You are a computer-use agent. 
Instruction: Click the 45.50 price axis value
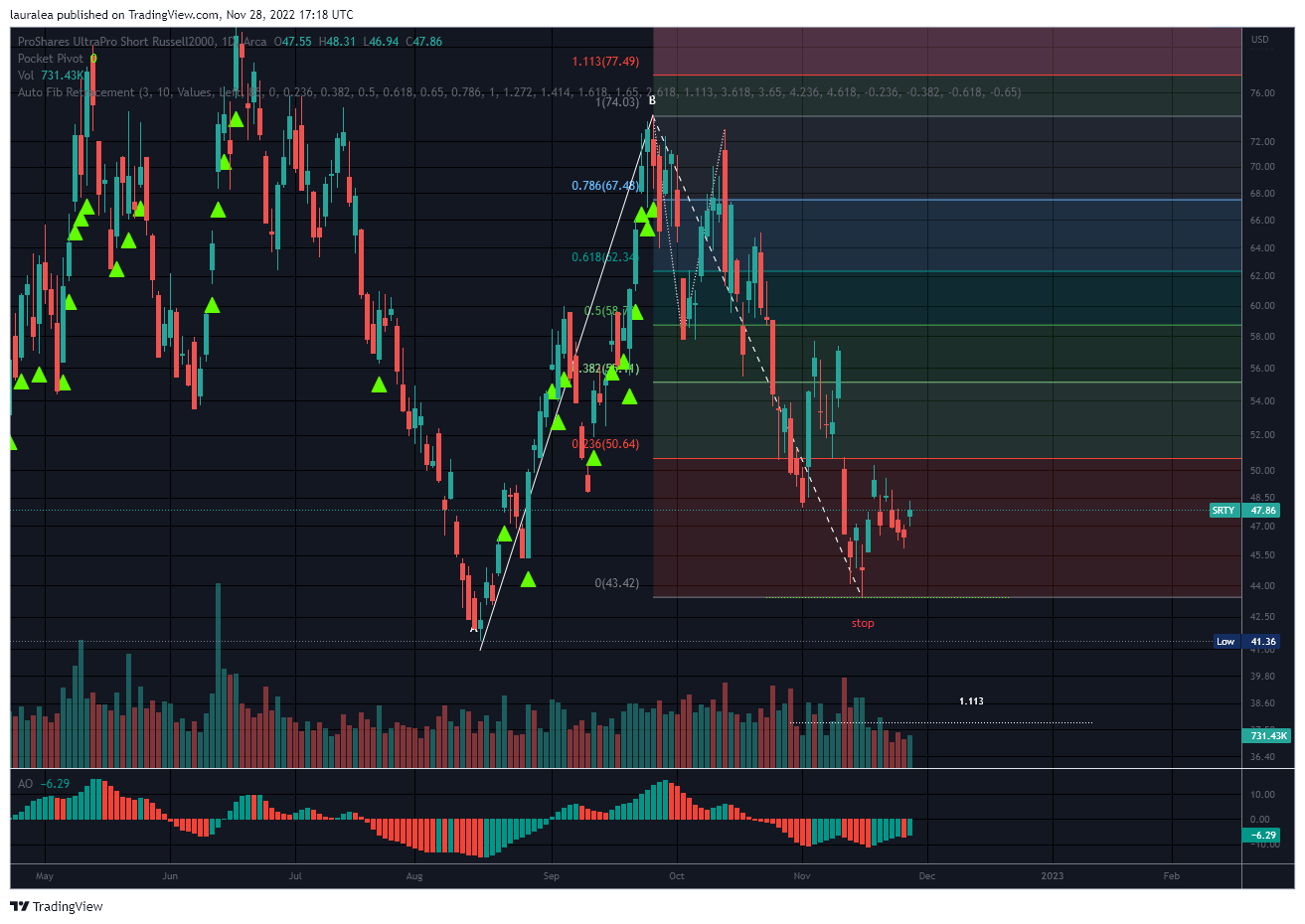(x=1262, y=555)
